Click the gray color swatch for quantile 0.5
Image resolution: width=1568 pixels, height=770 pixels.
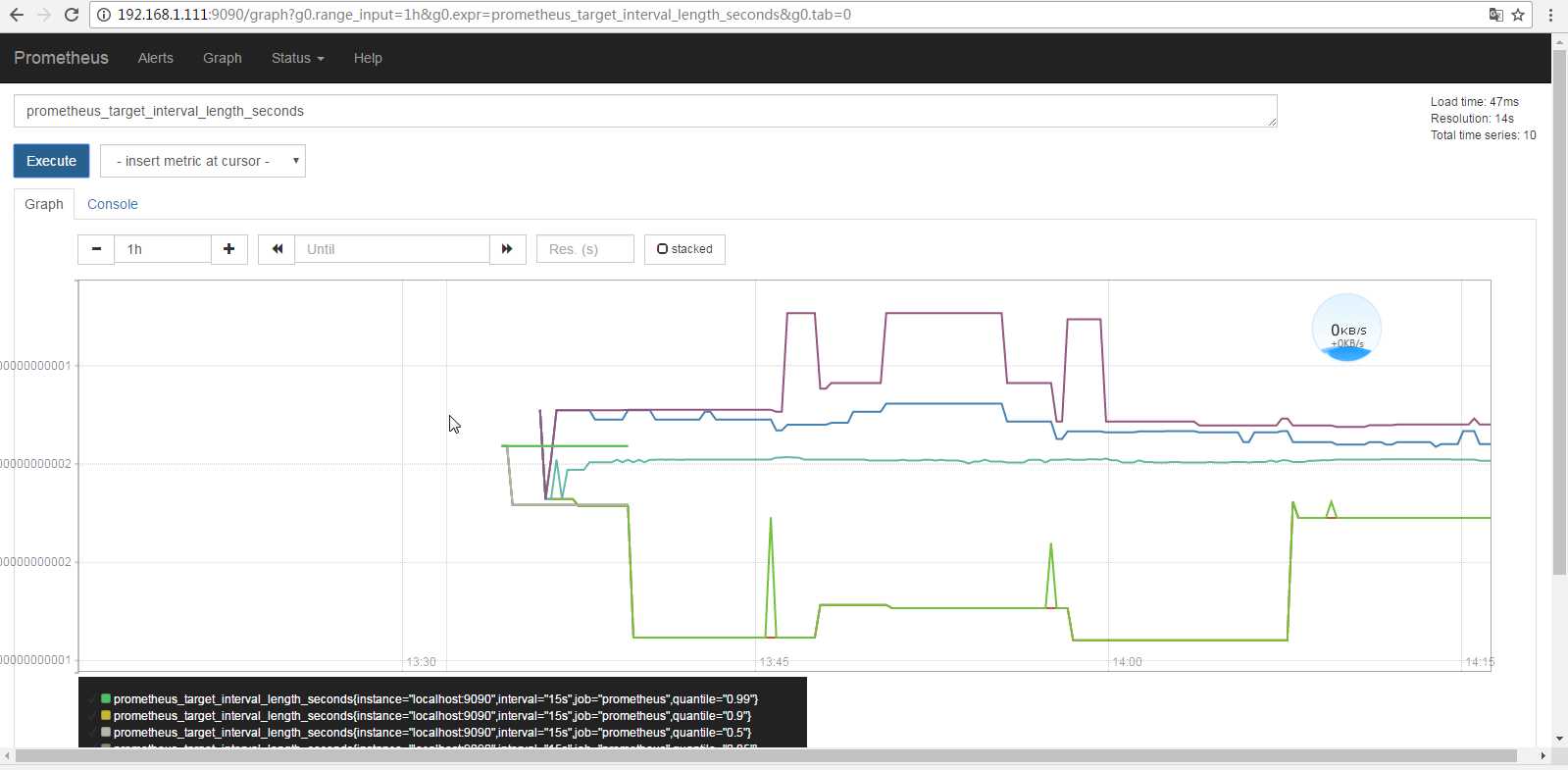point(106,732)
